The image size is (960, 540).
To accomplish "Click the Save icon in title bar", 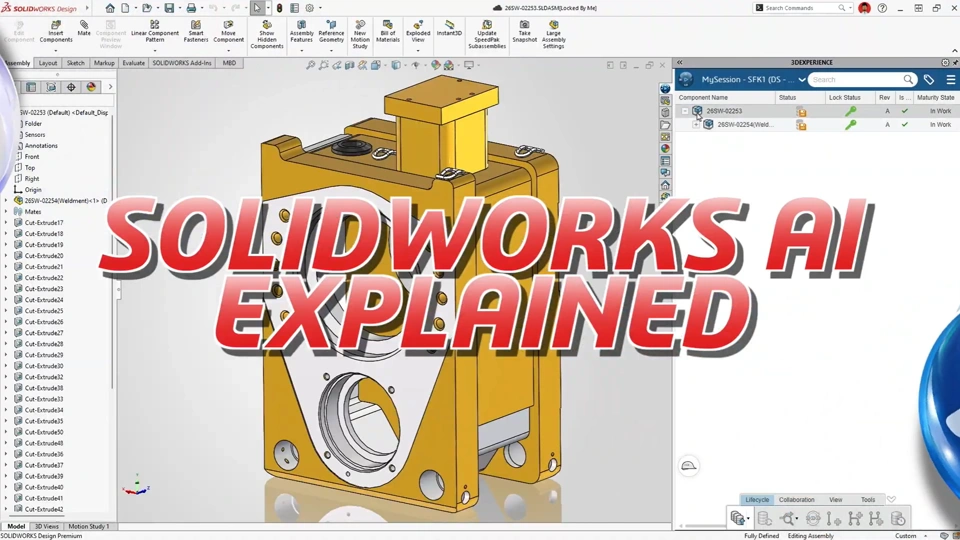I will coord(169,8).
